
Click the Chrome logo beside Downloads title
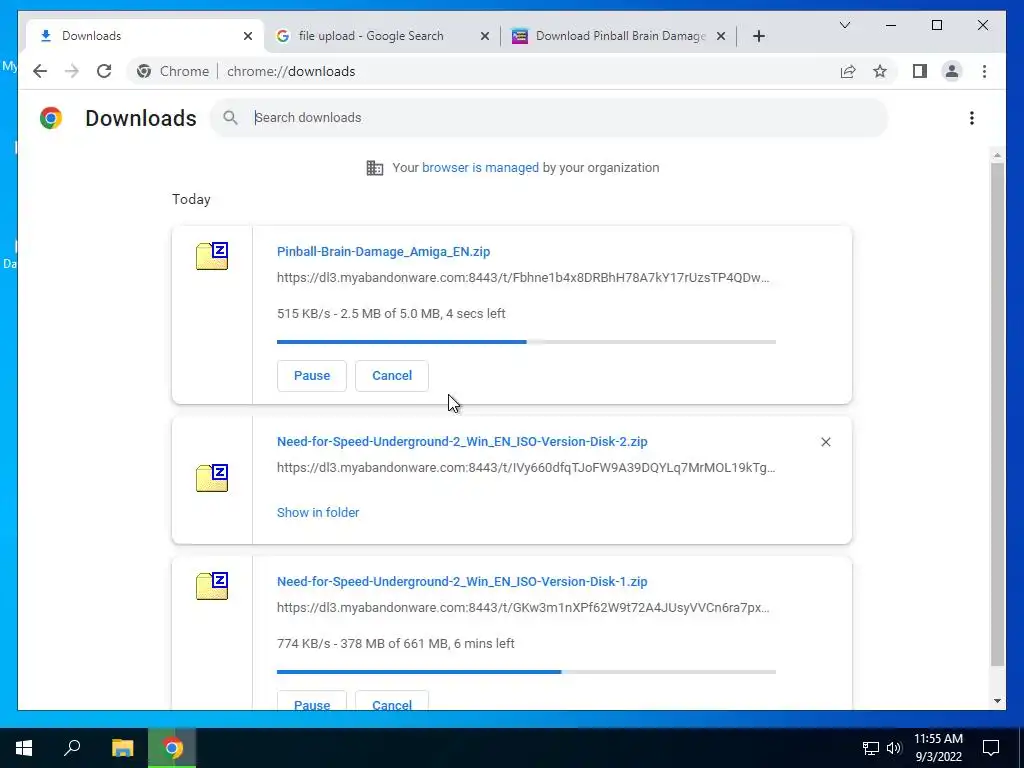pyautogui.click(x=51, y=118)
